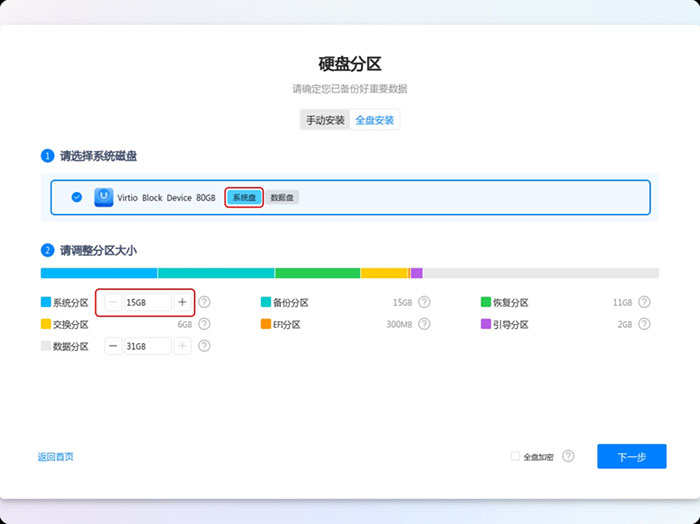The width and height of the screenshot is (700, 524).
Task: Click the 硬盘分区 title
Action: point(350,64)
